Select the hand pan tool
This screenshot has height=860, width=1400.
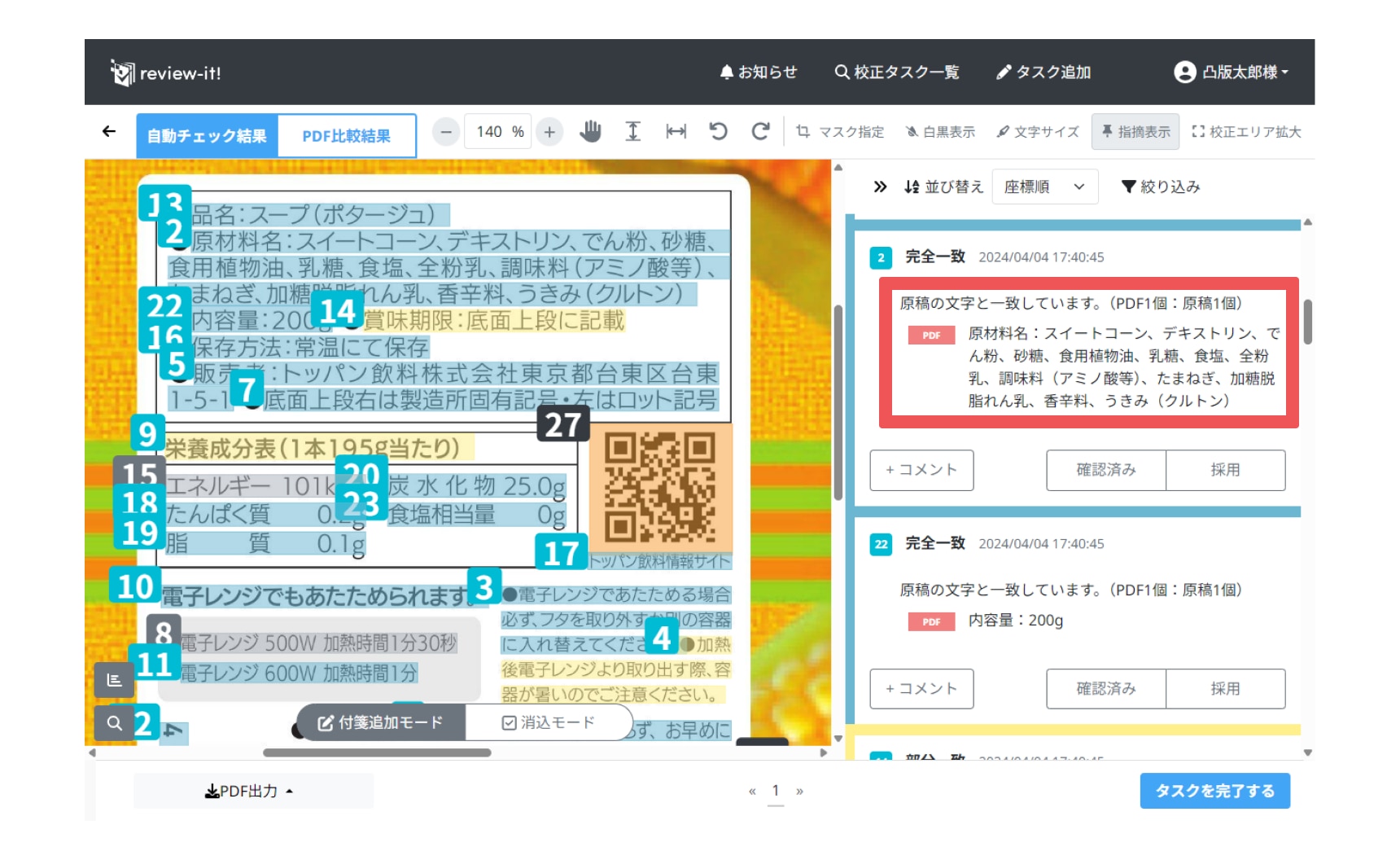point(590,131)
